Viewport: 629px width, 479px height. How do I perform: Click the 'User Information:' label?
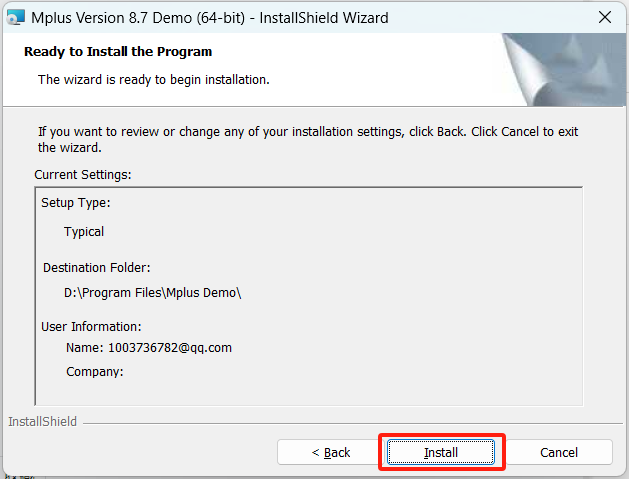pyautogui.click(x=91, y=326)
